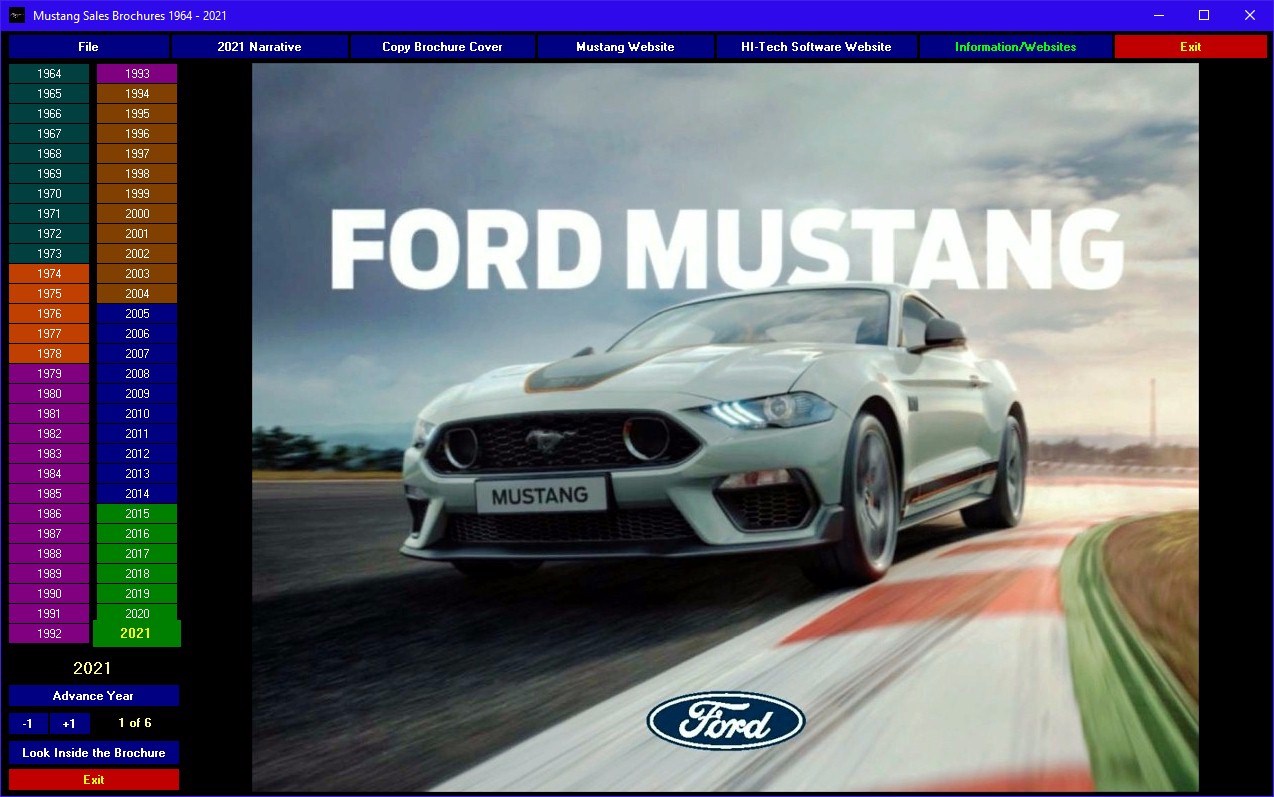Viewport: 1274px width, 797px height.
Task: Select the 1982 brochure year
Action: pyautogui.click(x=49, y=434)
